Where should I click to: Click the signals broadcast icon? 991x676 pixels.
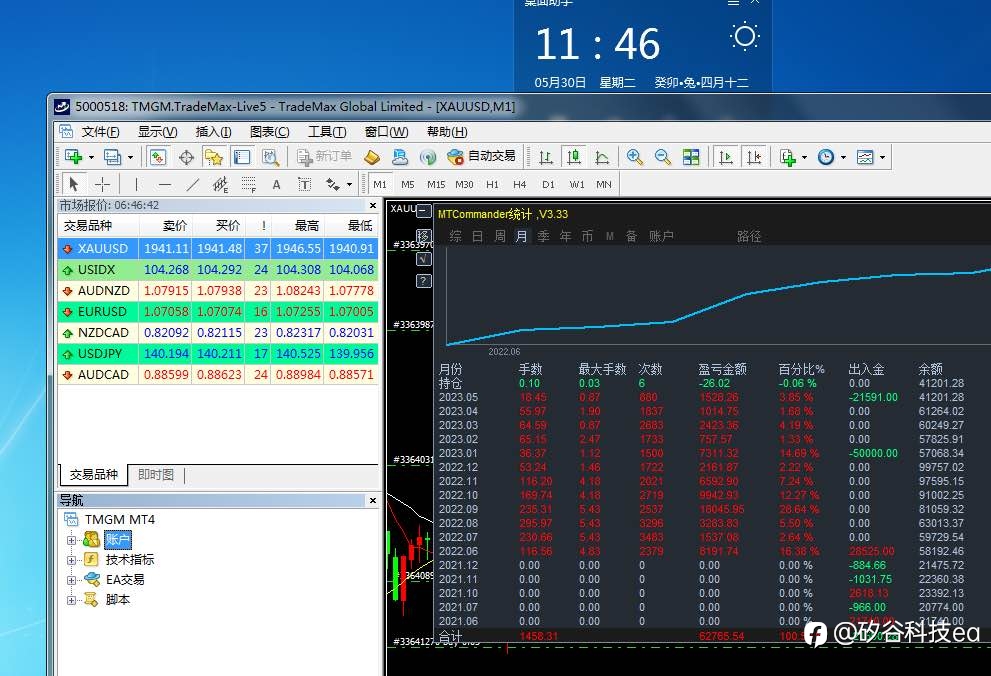[428, 157]
